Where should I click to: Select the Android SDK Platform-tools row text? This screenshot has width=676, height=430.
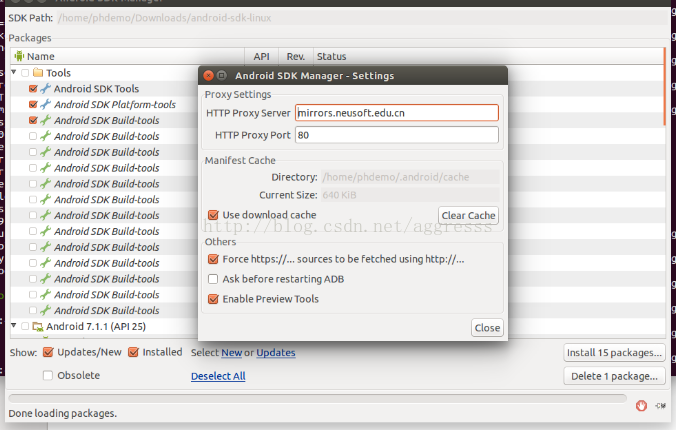pyautogui.click(x=115, y=104)
